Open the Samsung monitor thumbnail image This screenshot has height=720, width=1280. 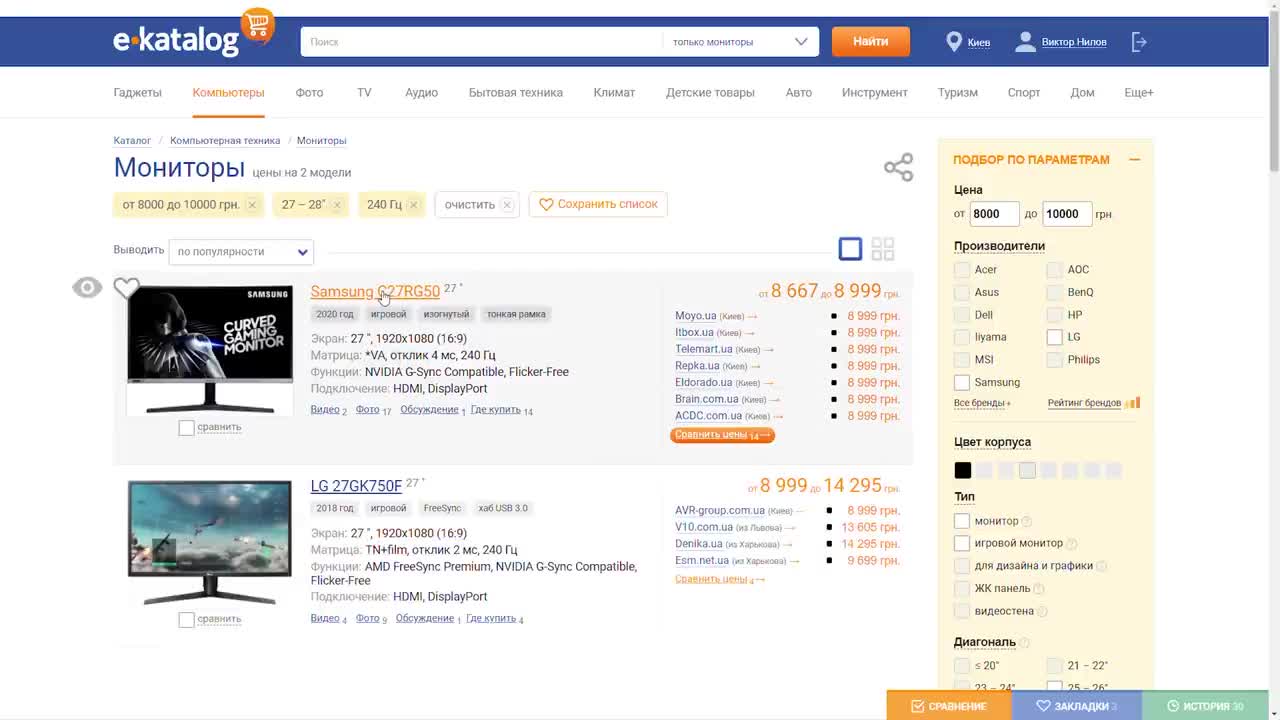pos(210,349)
